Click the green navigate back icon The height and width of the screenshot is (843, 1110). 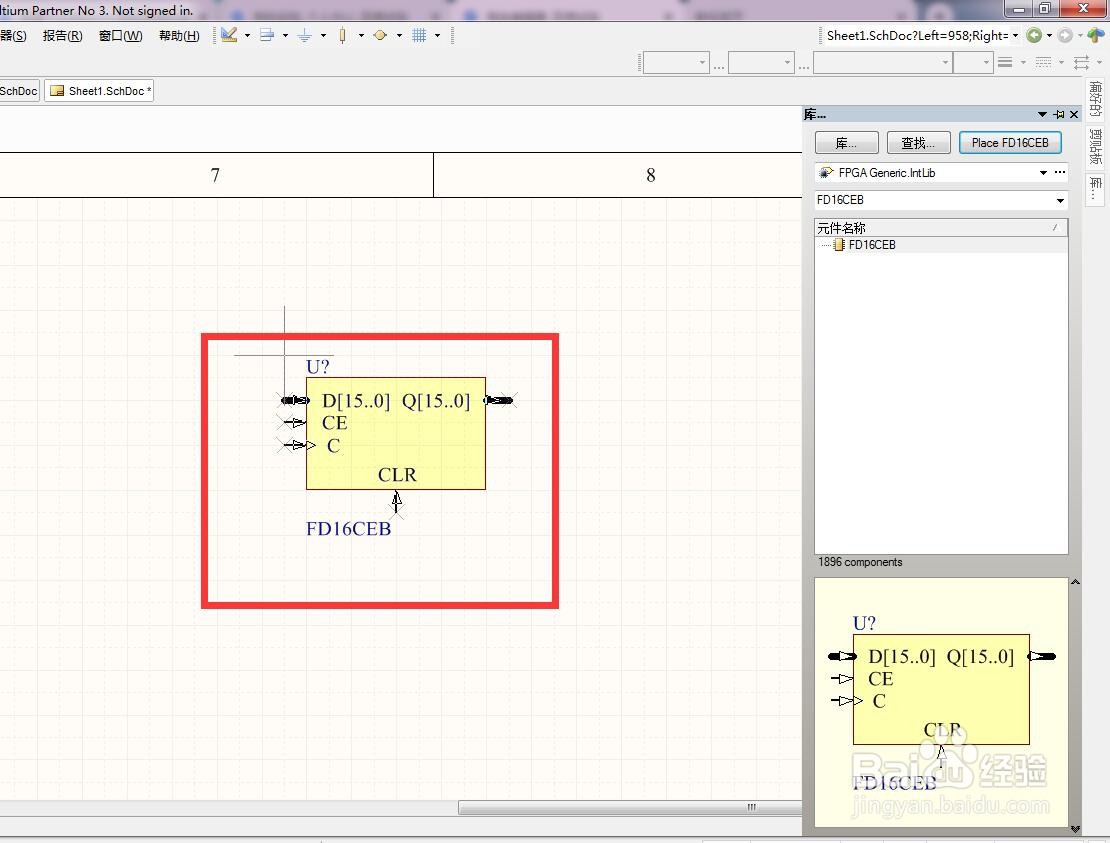pyautogui.click(x=1034, y=35)
